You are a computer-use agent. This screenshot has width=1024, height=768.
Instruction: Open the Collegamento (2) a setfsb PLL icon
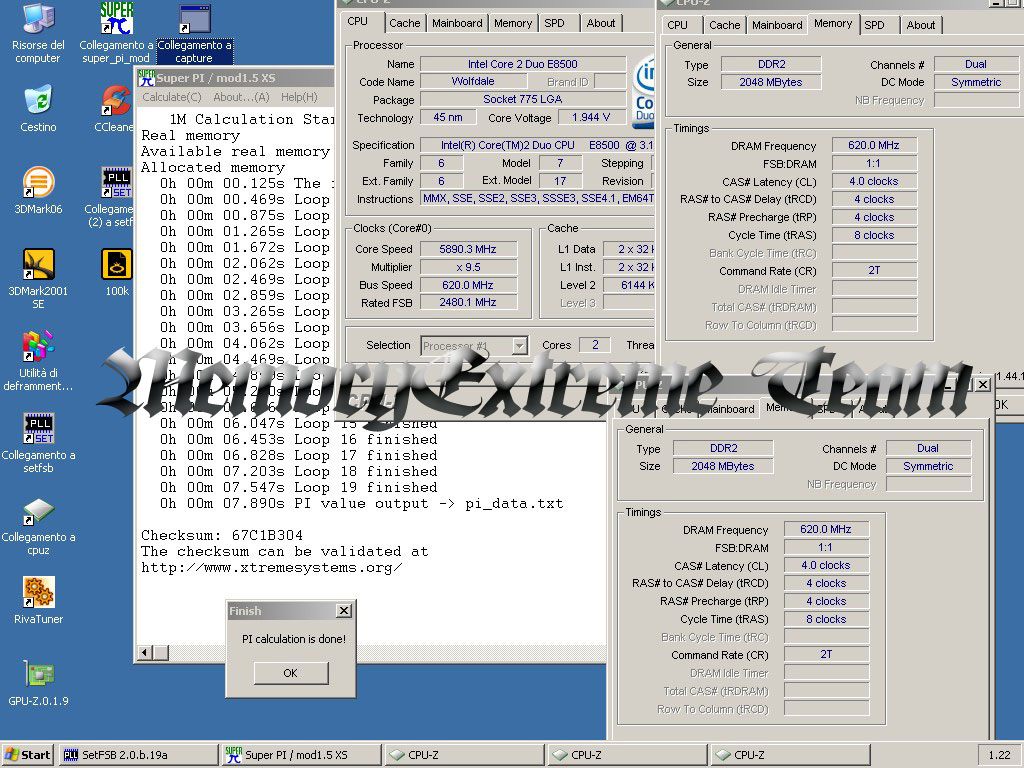click(x=116, y=183)
